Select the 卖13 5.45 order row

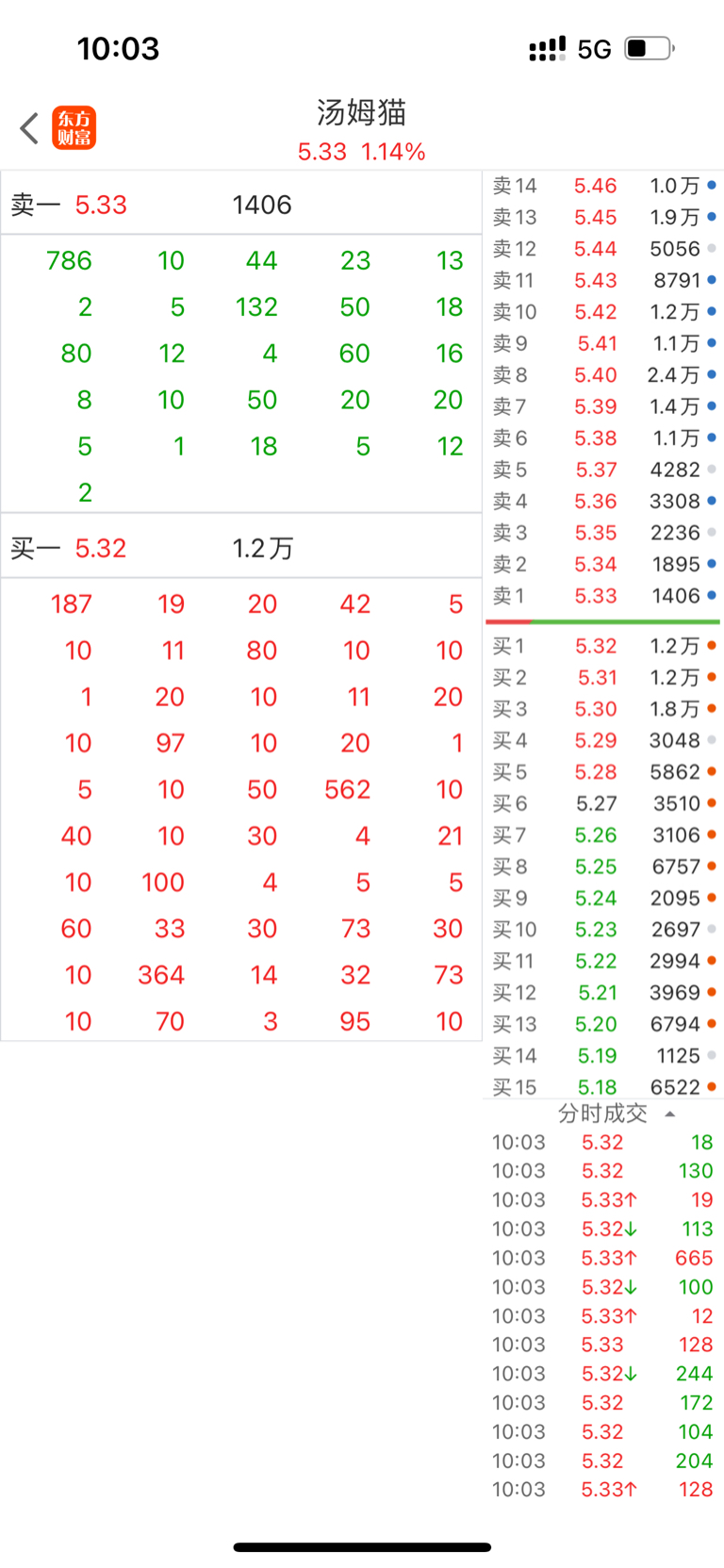tap(603, 217)
